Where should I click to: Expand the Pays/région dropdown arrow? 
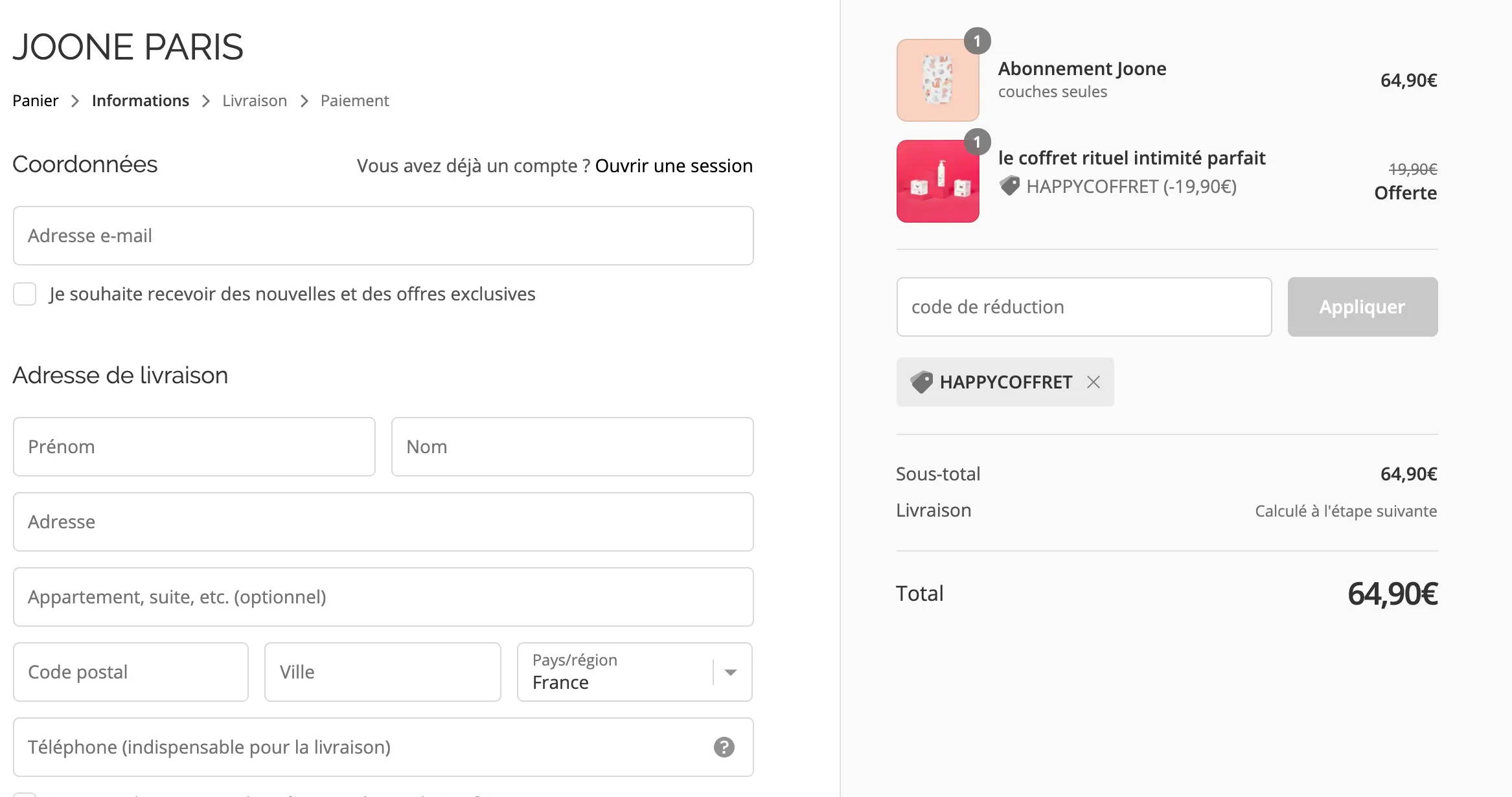(731, 672)
